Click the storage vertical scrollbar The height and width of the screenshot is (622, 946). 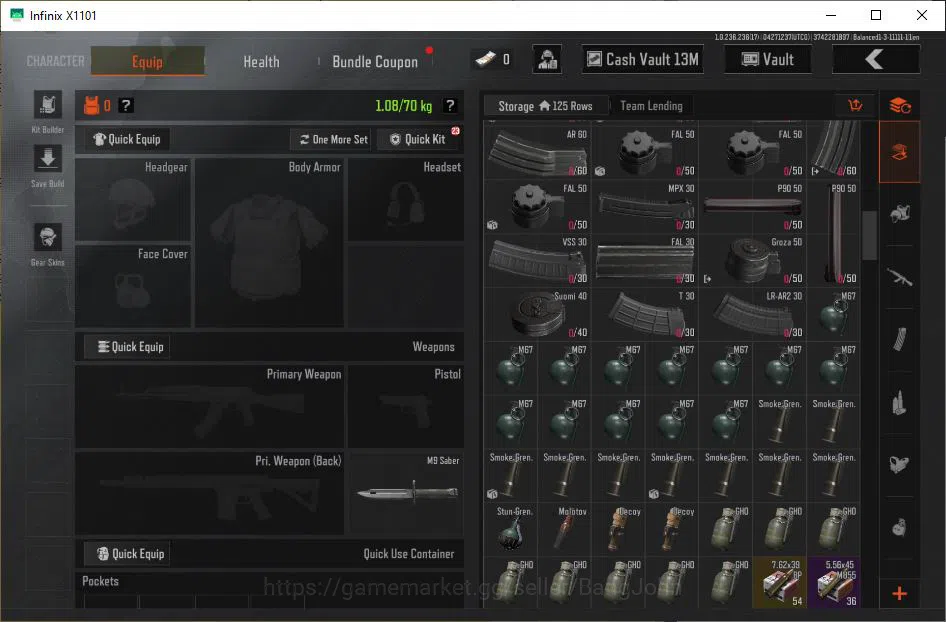(869, 235)
